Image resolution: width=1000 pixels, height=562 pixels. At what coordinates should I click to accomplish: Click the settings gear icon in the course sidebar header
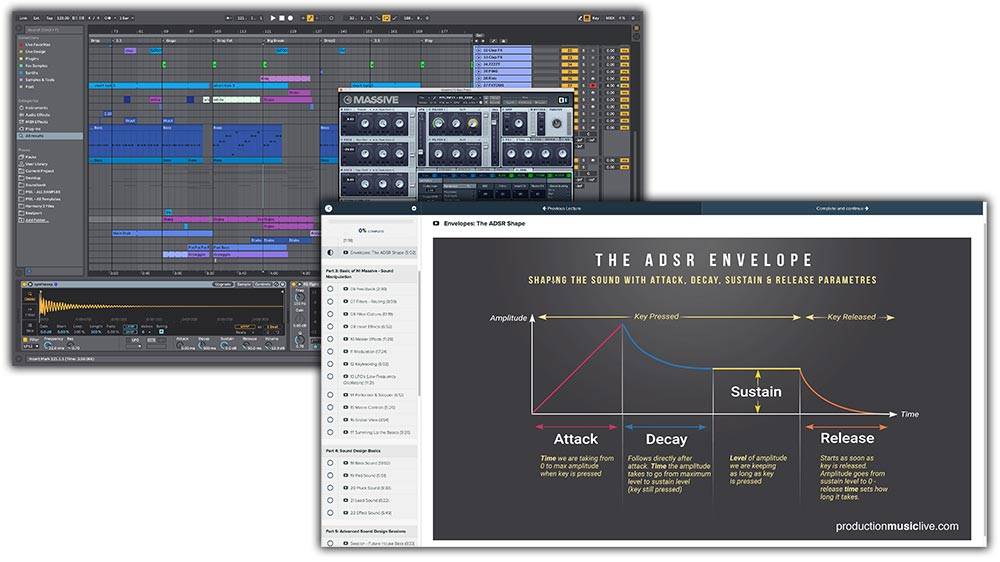(414, 209)
